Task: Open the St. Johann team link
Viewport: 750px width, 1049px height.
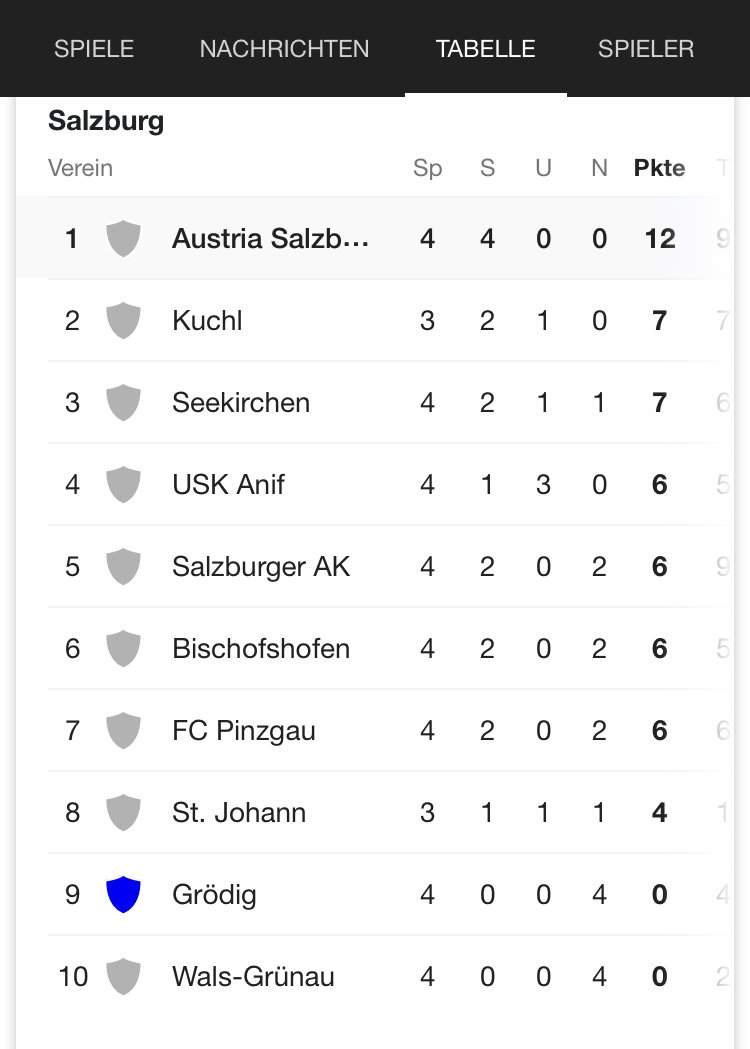Action: click(239, 813)
